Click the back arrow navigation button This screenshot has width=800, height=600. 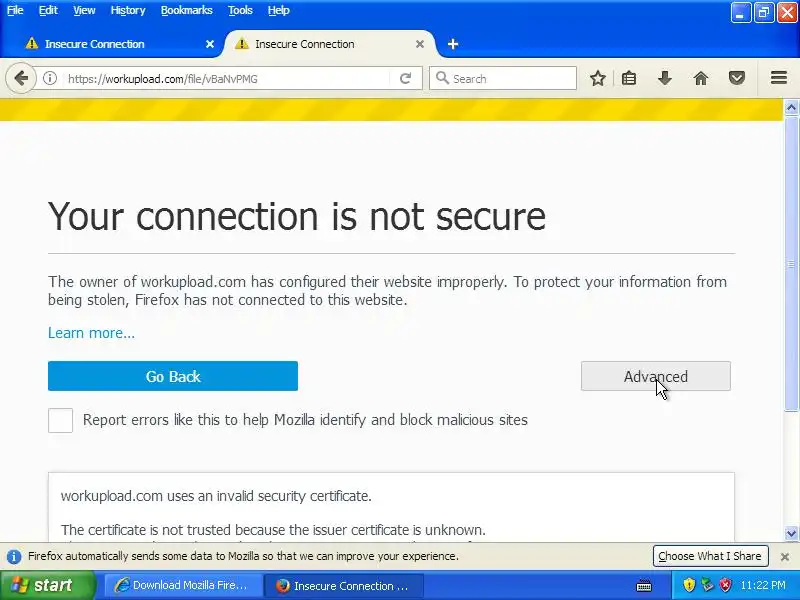[21, 78]
